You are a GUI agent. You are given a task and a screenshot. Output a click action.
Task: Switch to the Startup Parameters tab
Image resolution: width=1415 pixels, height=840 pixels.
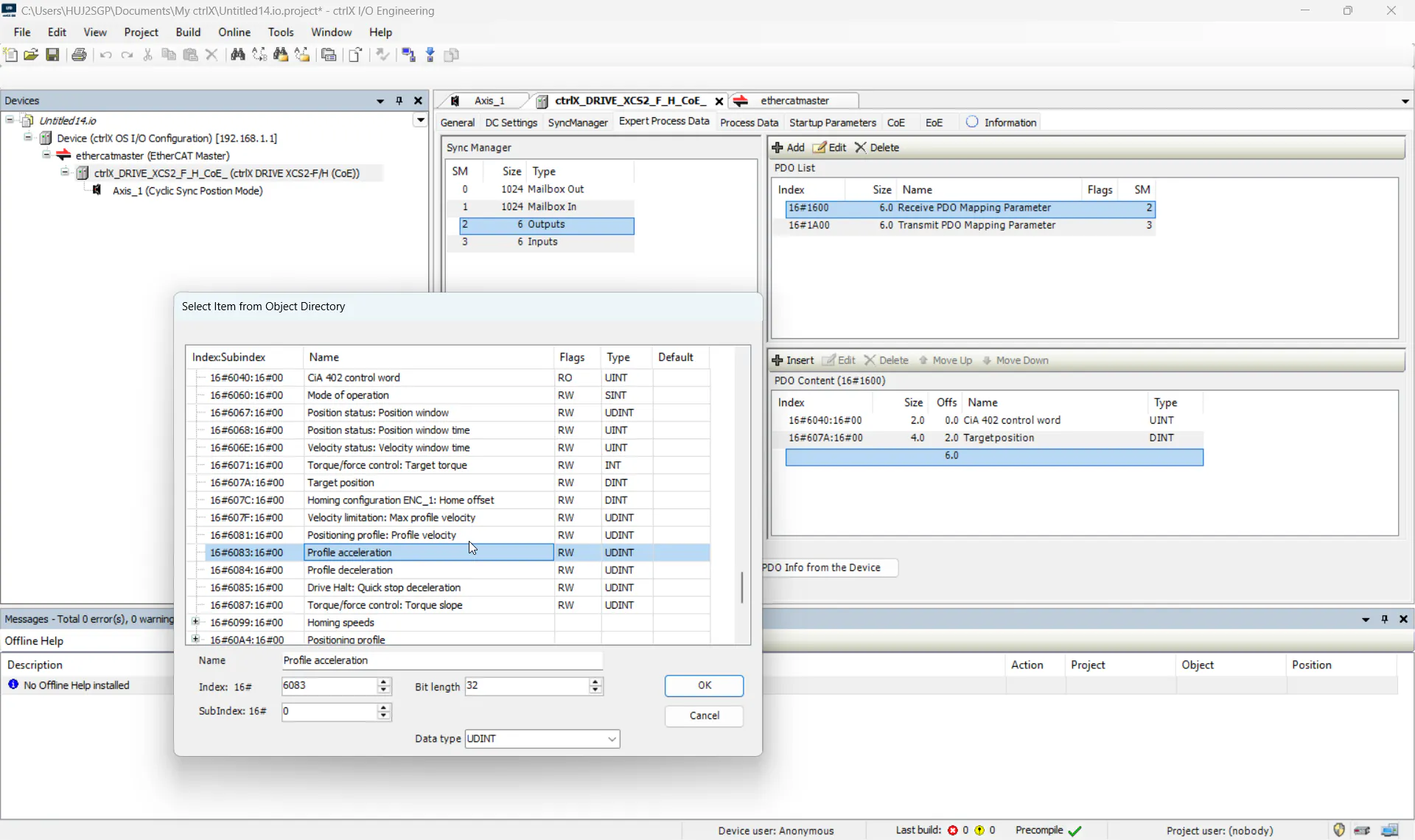pos(832,122)
